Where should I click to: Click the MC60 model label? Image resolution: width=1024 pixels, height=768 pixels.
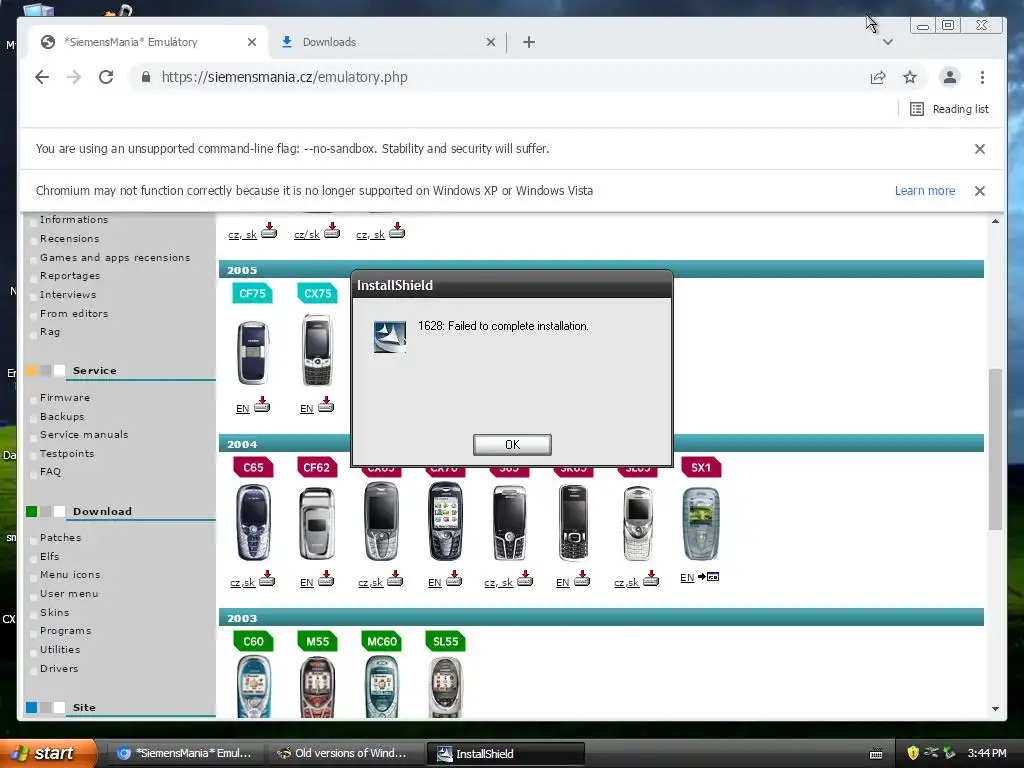[381, 641]
